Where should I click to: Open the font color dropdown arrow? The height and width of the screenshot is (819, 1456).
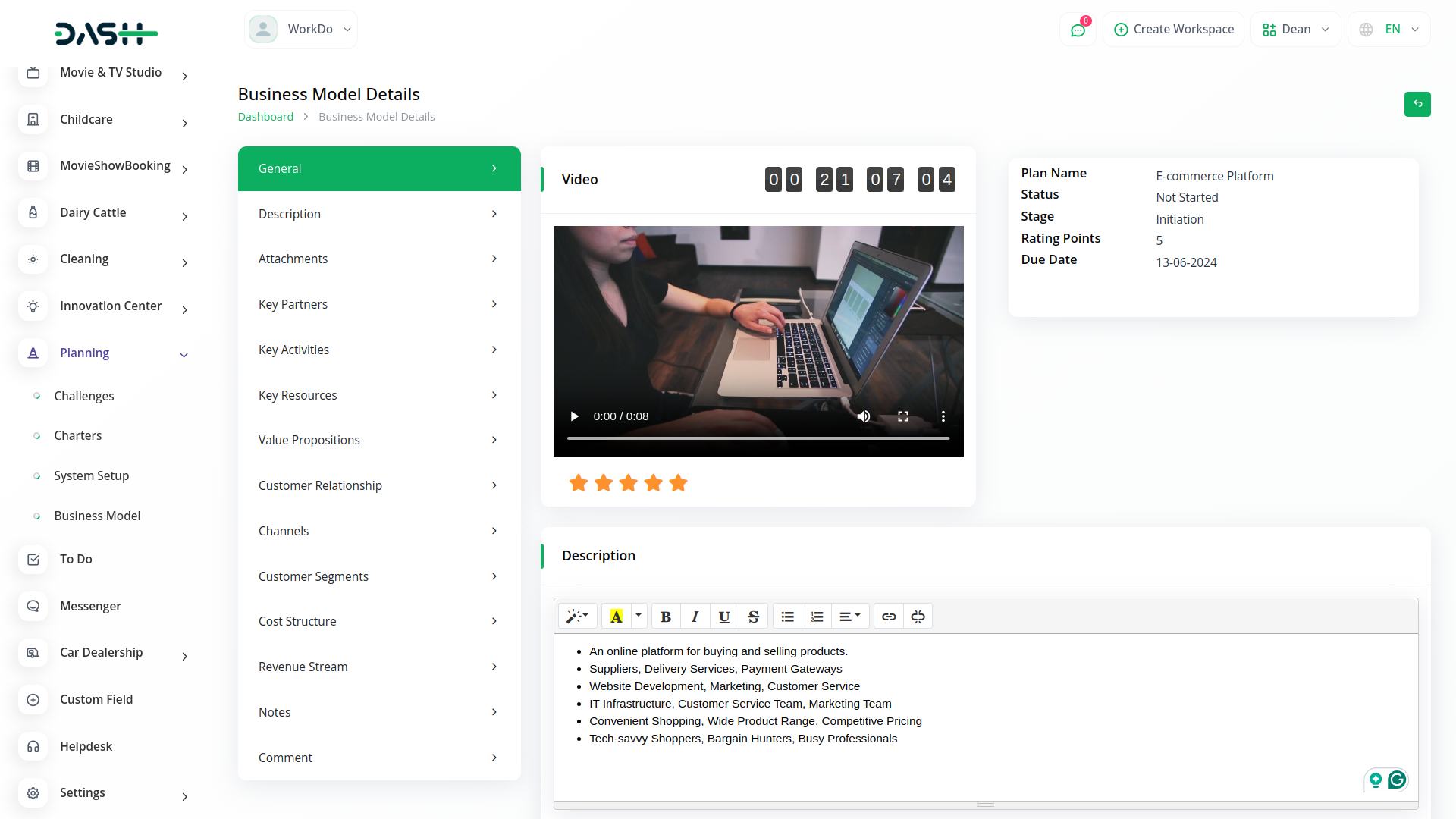coord(639,616)
